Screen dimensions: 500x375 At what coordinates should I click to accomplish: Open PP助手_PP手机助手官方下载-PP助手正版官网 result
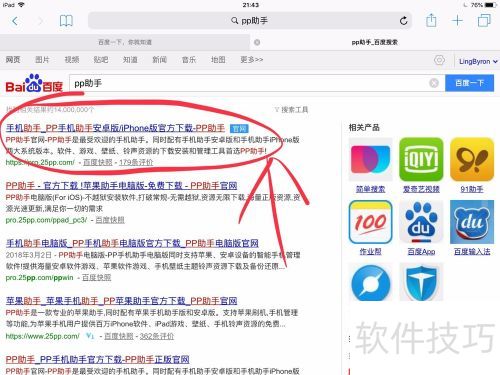point(98,360)
